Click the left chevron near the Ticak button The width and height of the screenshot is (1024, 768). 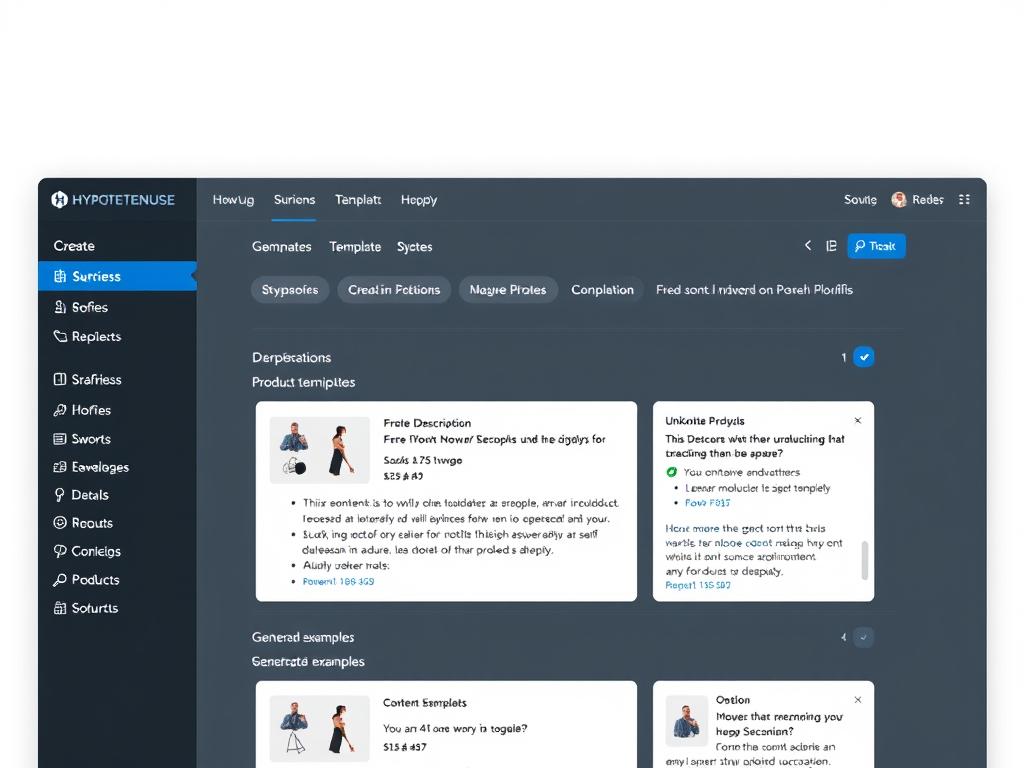808,246
